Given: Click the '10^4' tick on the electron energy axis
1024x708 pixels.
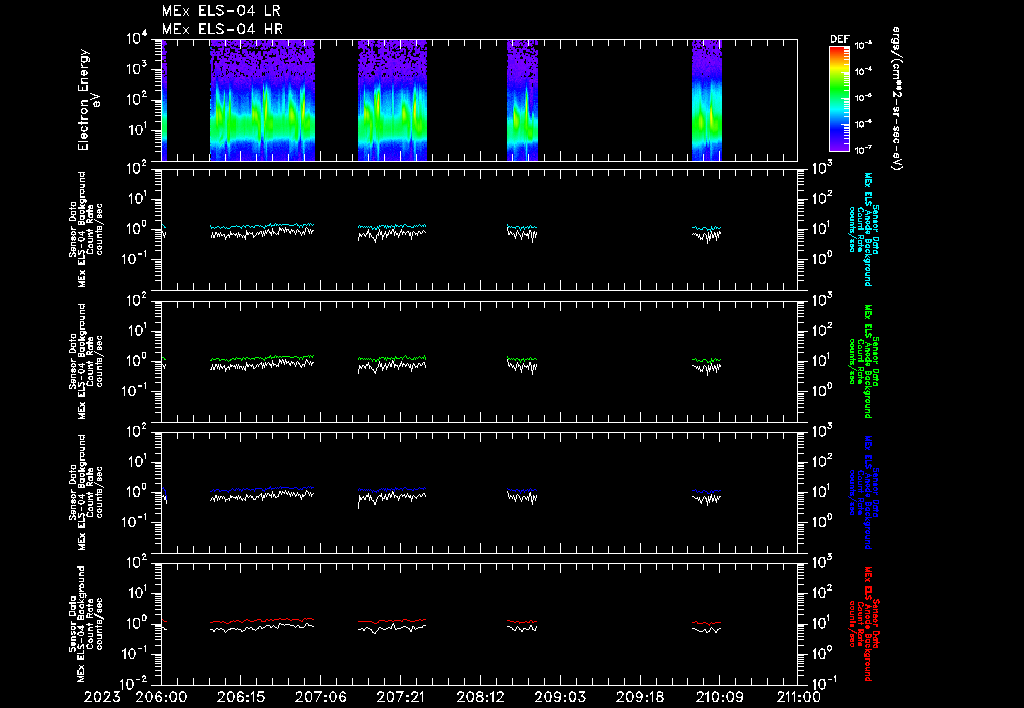Looking at the screenshot, I should [x=137, y=39].
